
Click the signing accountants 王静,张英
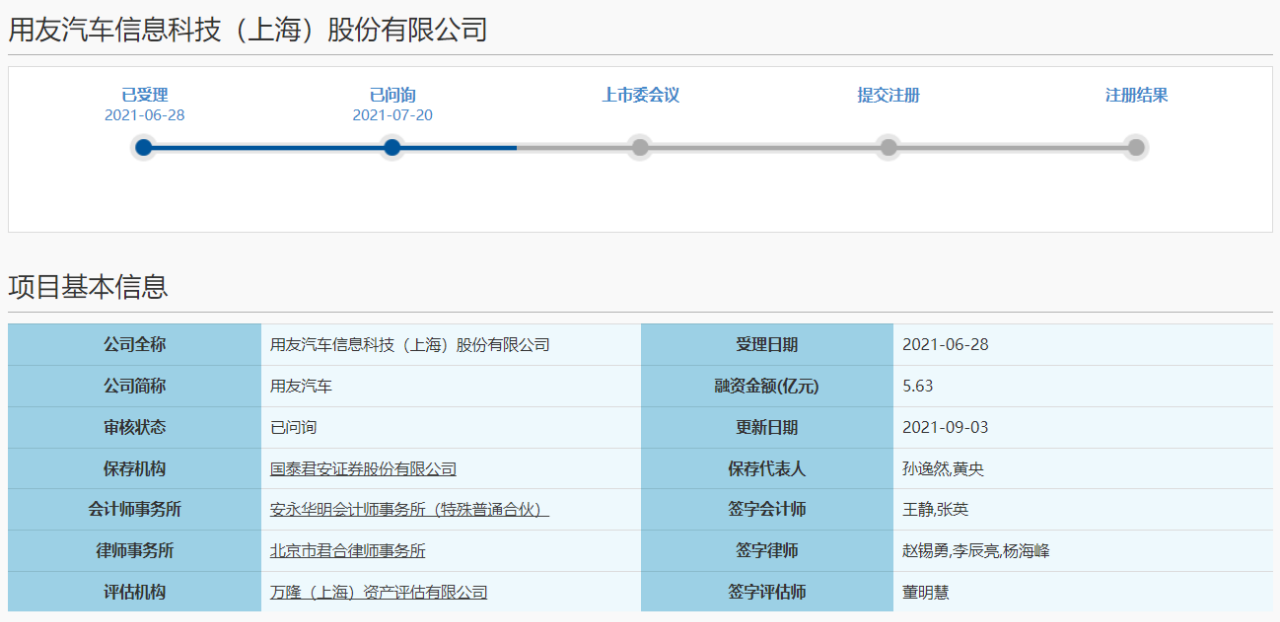tap(935, 510)
